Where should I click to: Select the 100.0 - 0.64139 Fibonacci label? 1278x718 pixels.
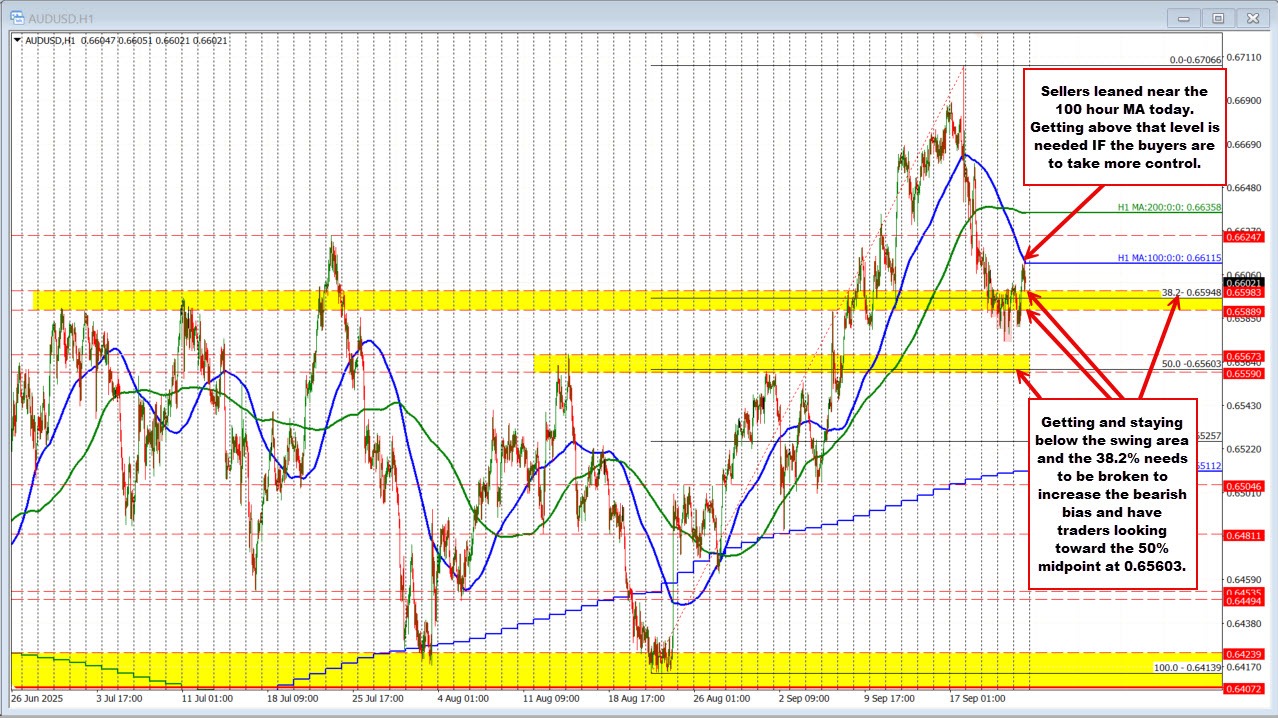1188,667
